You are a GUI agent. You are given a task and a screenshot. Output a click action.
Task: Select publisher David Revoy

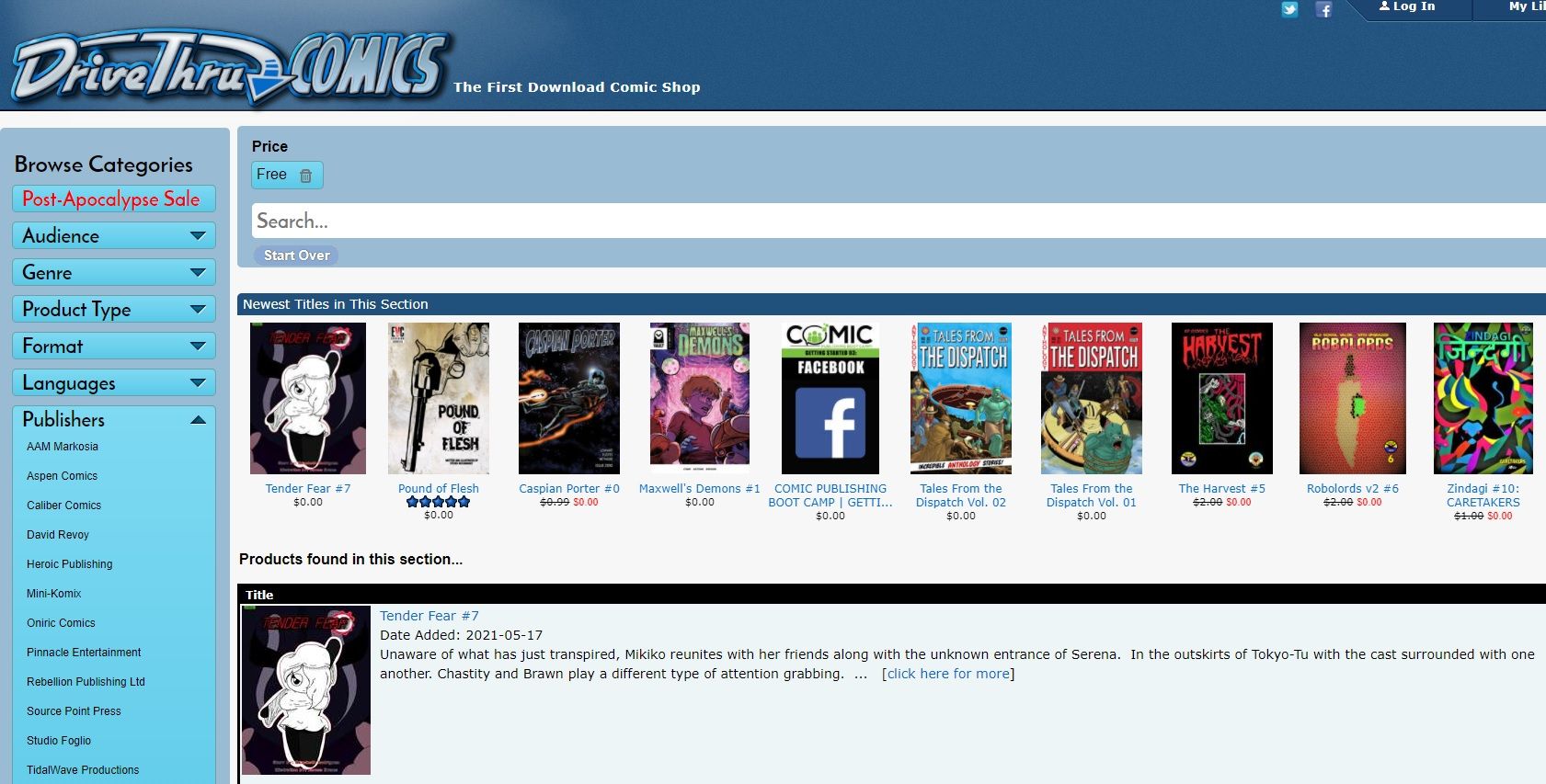58,535
